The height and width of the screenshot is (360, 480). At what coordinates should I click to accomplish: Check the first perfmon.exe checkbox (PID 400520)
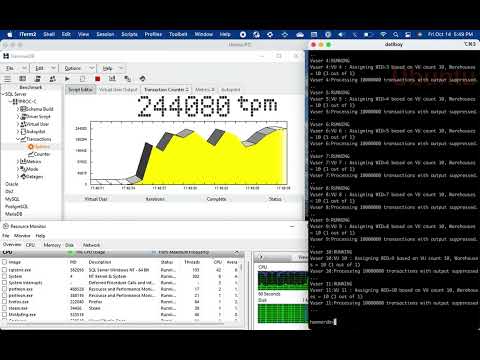click(5, 289)
